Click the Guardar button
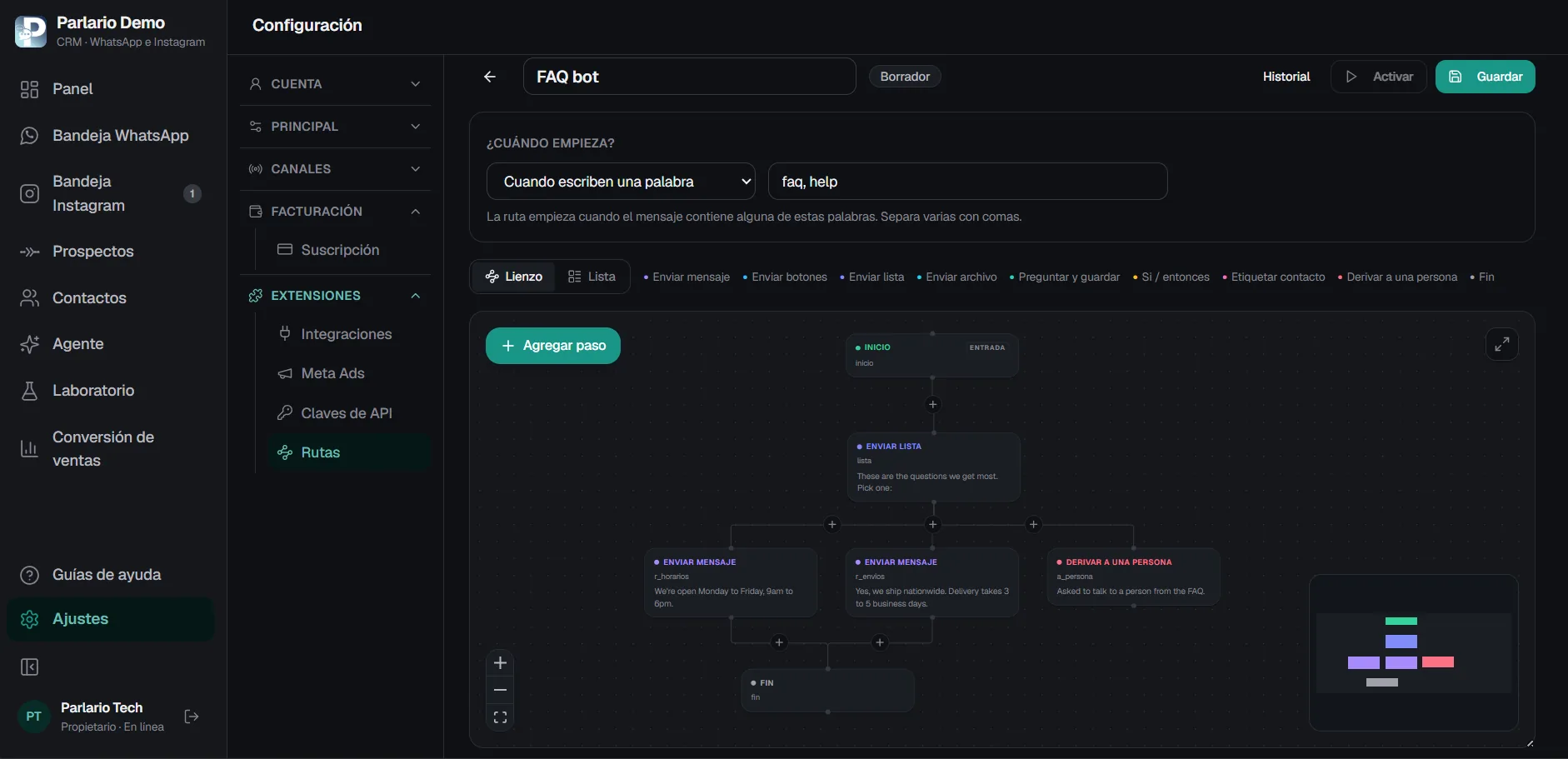Viewport: 1568px width, 759px height. [1485, 77]
